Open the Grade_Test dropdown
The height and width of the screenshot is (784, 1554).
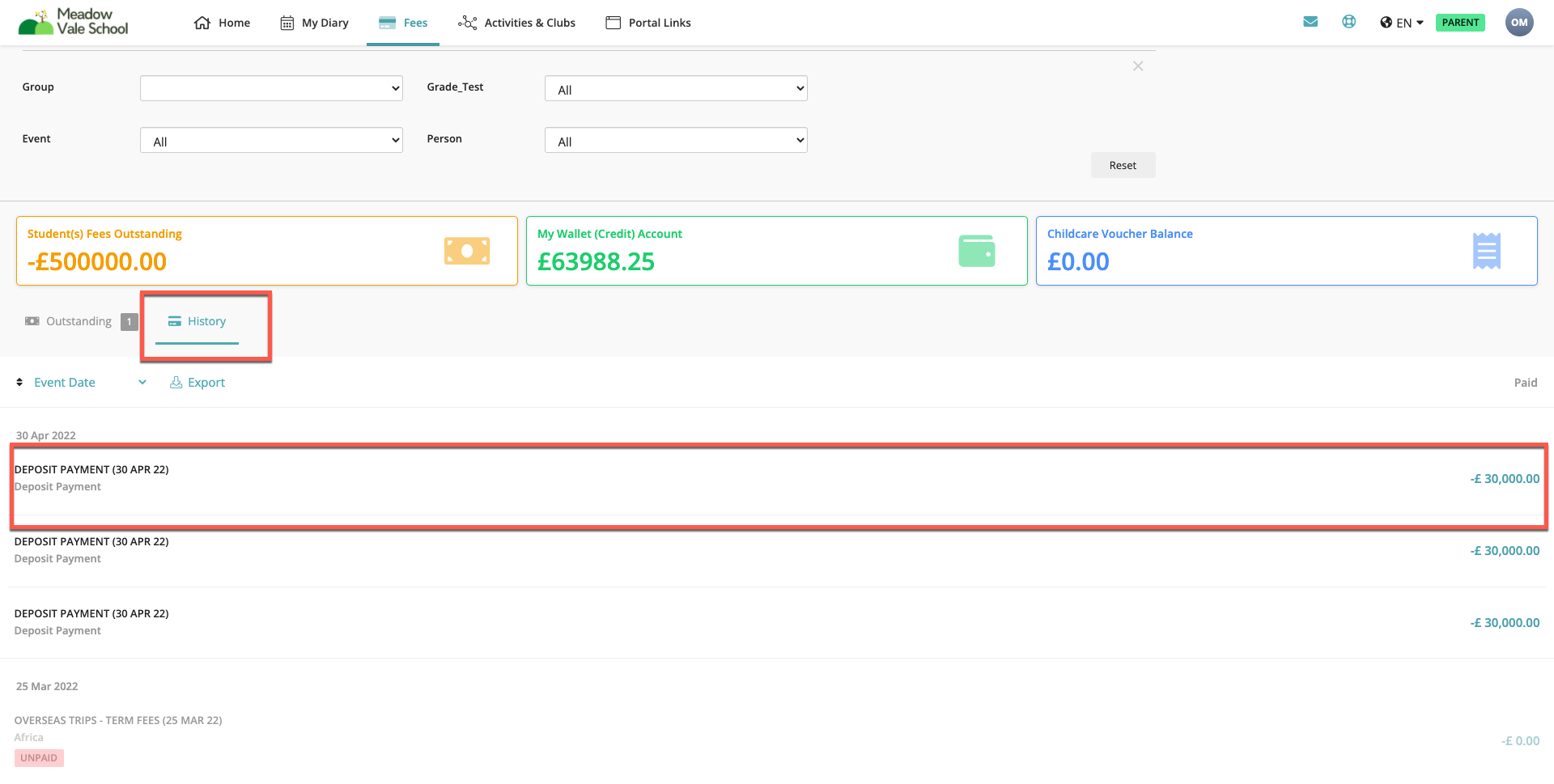click(676, 88)
